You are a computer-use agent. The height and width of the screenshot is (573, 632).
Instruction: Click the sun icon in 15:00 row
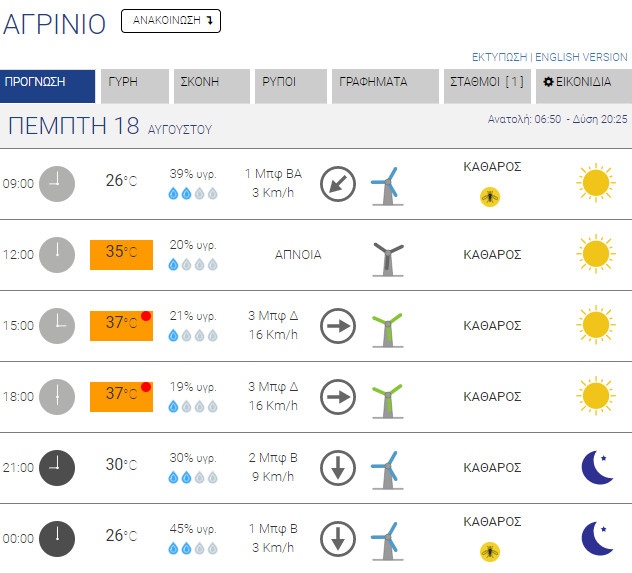click(595, 325)
